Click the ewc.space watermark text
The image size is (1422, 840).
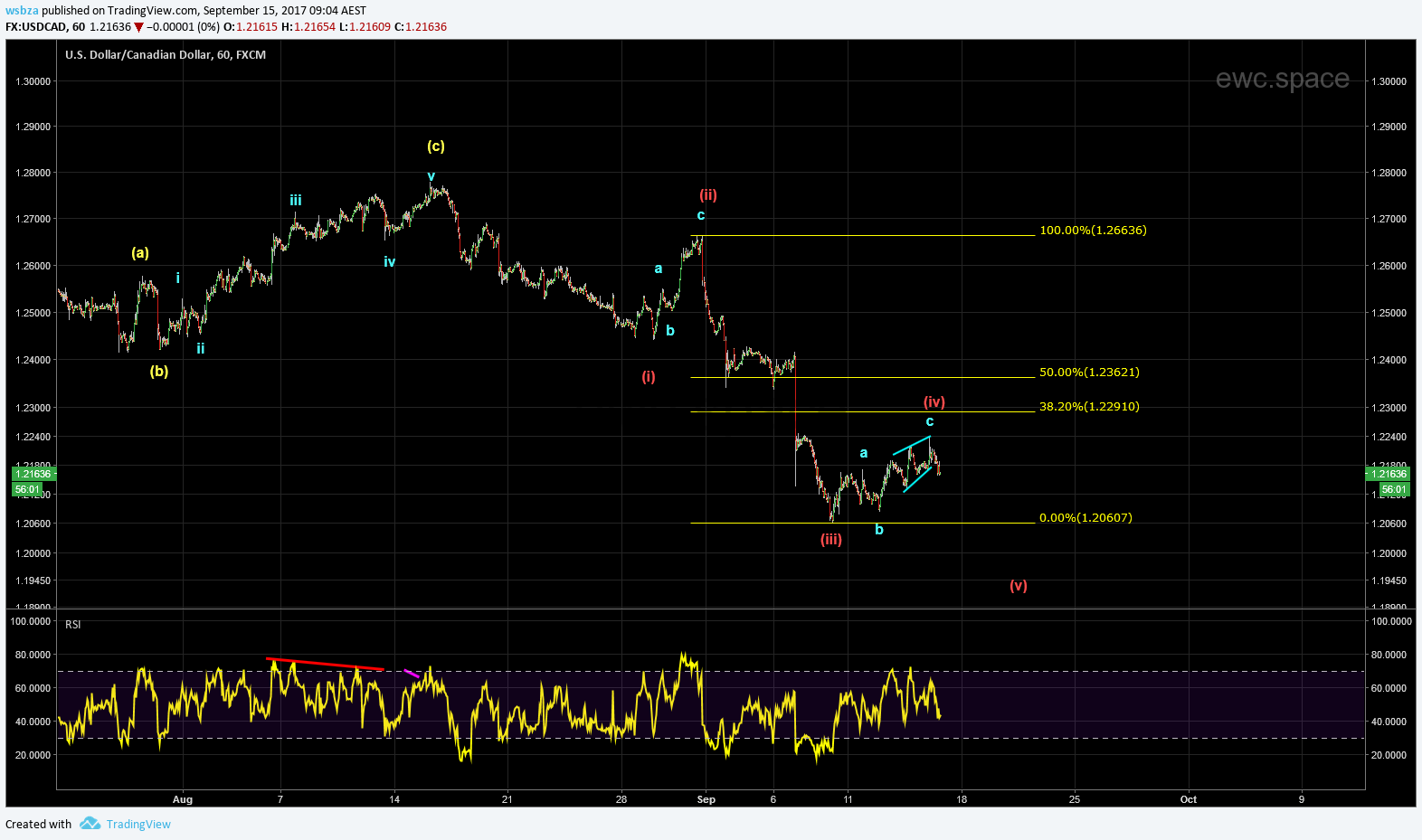tap(1282, 79)
